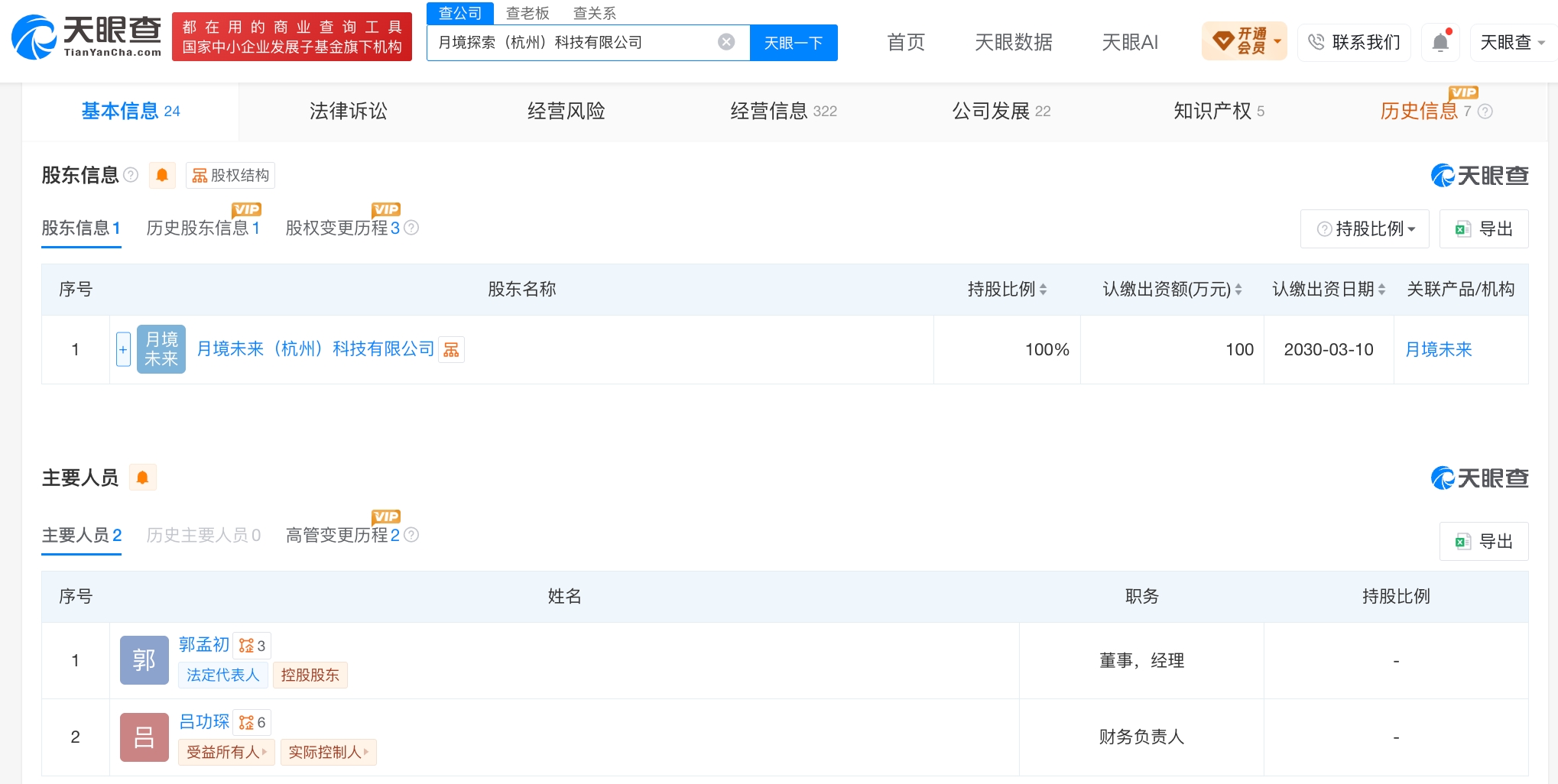Viewport: 1558px width, 784px height.
Task: Expand 实际控制人 tag for 吕功琛
Action: point(329,752)
